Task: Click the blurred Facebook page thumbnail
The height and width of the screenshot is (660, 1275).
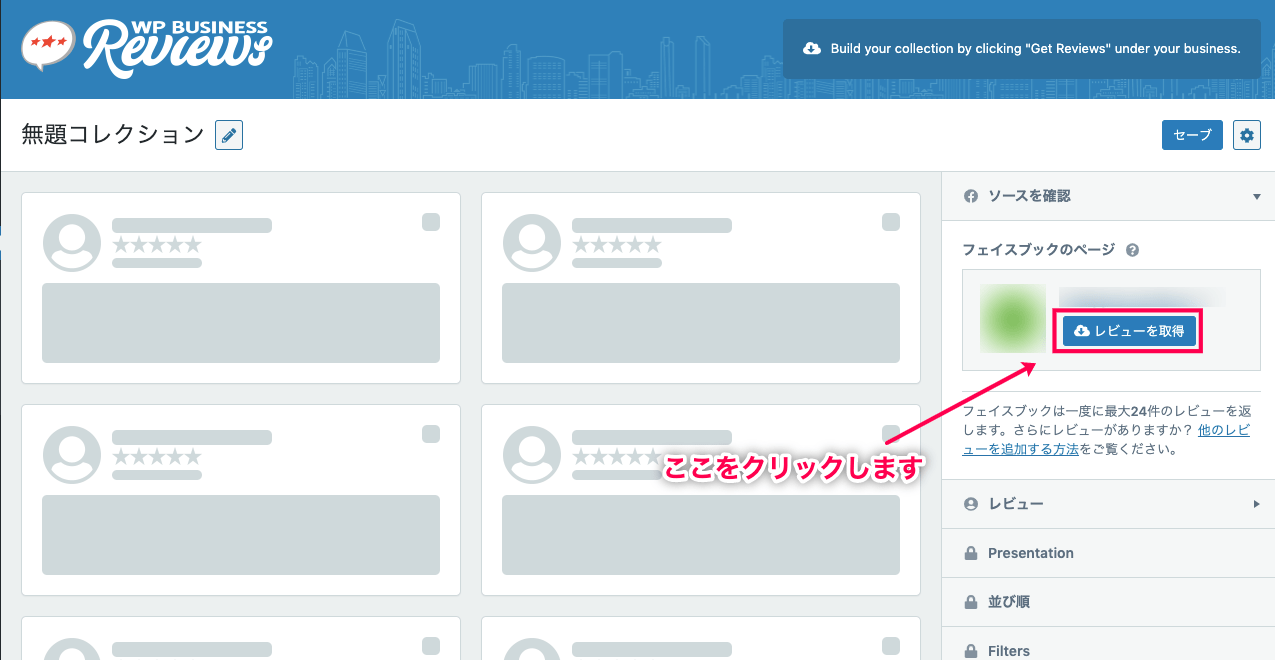Action: pyautogui.click(x=1013, y=318)
